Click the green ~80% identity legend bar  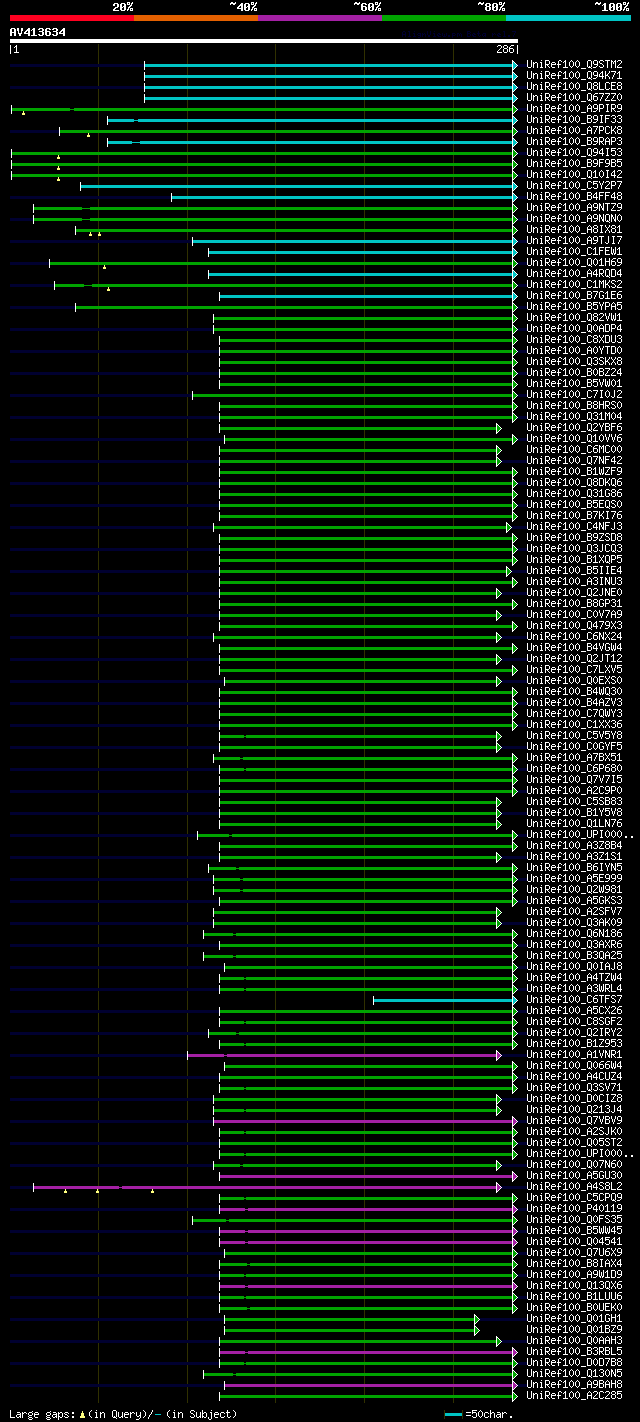444,18
